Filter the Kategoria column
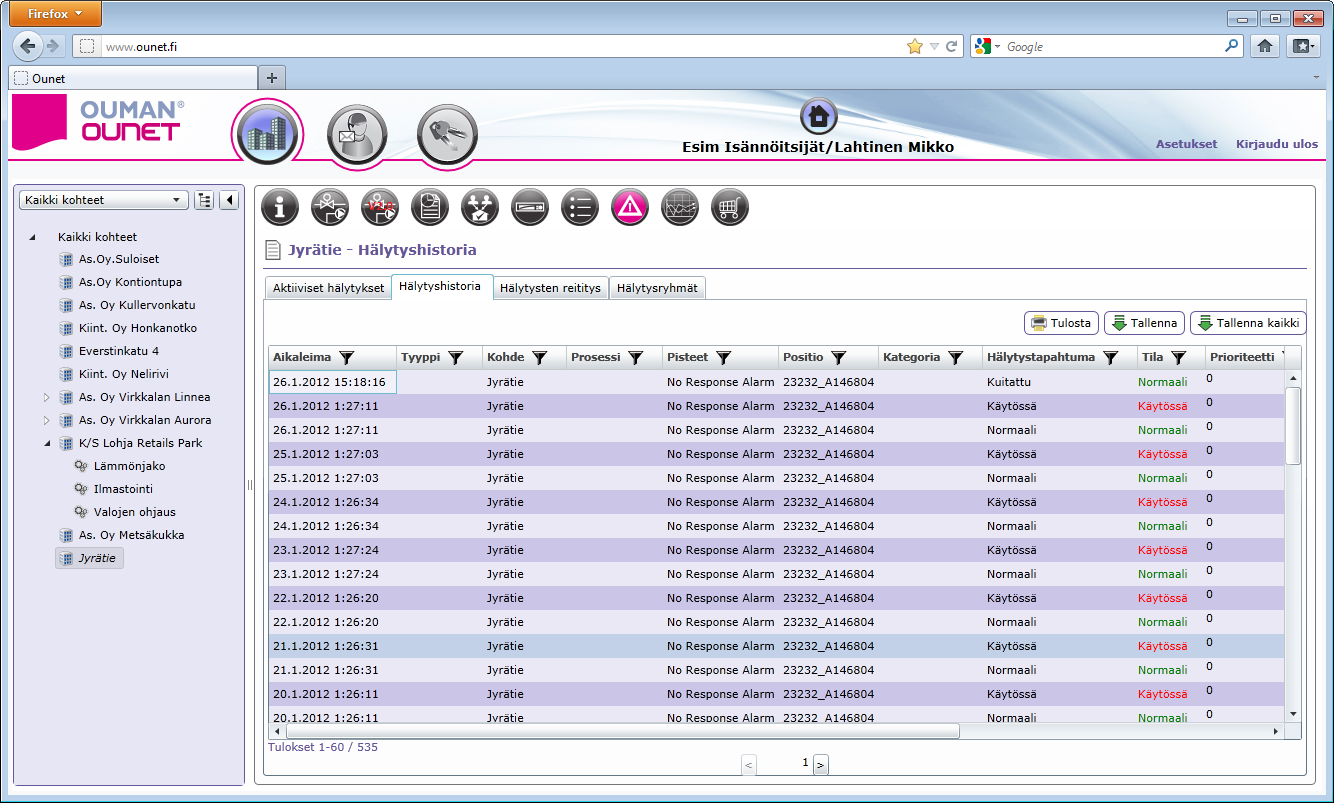 [x=955, y=357]
